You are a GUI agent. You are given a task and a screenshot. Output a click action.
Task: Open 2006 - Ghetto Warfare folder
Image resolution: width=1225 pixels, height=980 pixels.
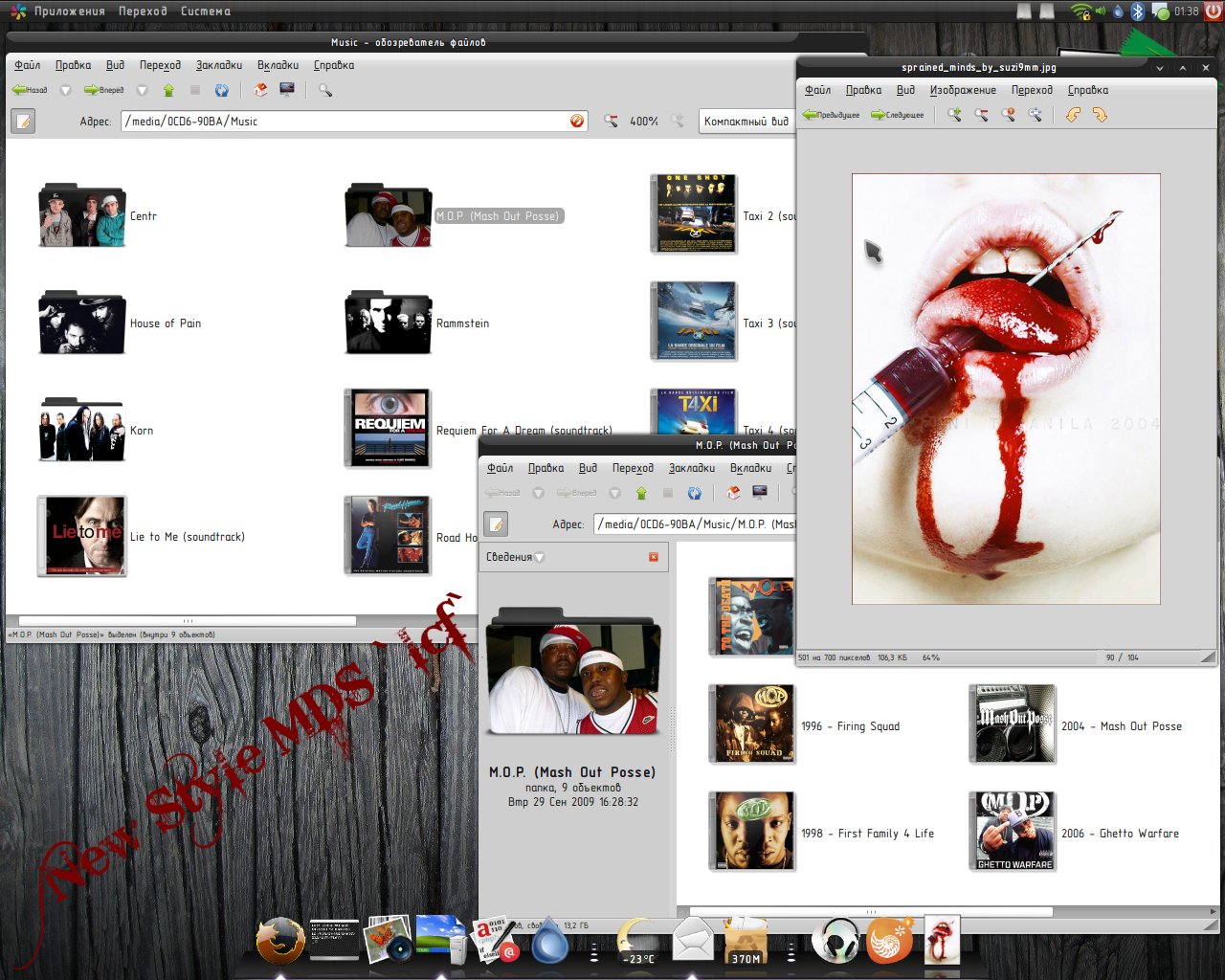click(1013, 832)
